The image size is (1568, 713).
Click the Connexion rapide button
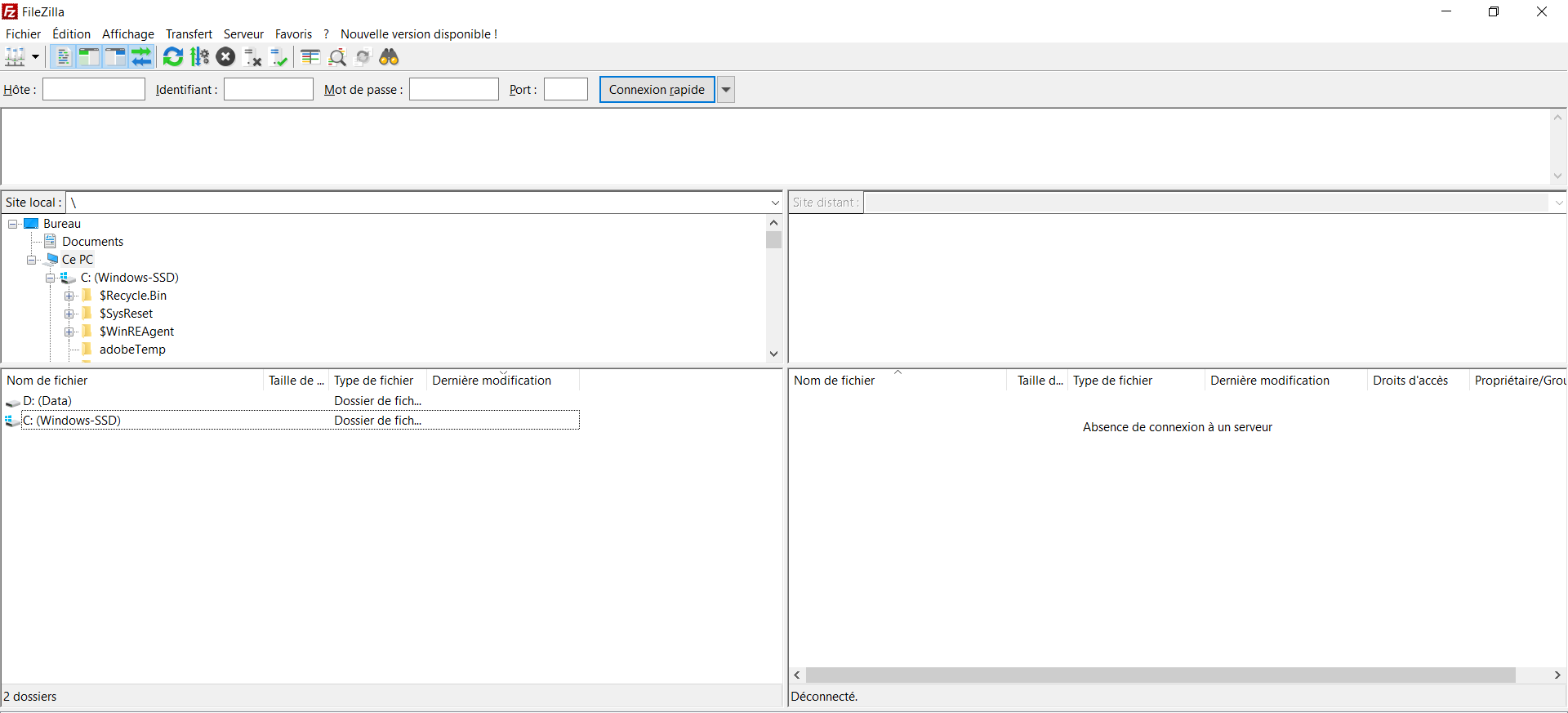click(x=657, y=89)
